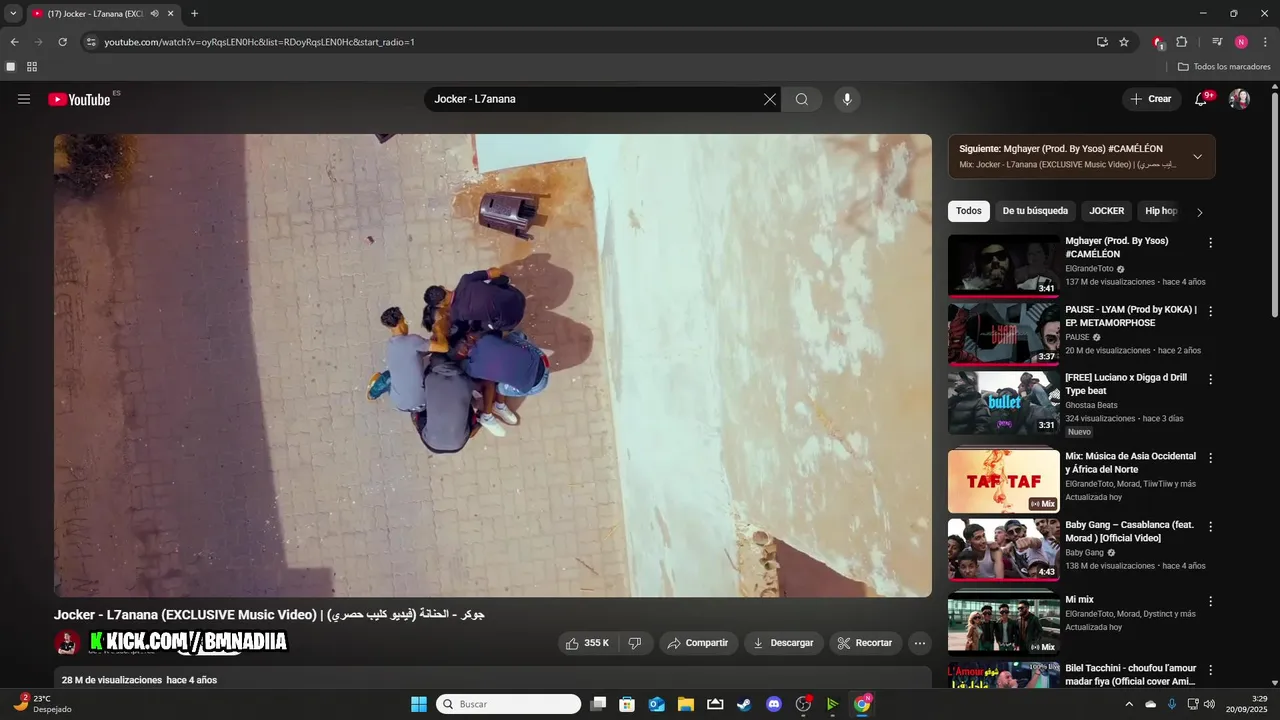Open the ElGrandeToto channel link
The width and height of the screenshot is (1280, 720).
1089,269
